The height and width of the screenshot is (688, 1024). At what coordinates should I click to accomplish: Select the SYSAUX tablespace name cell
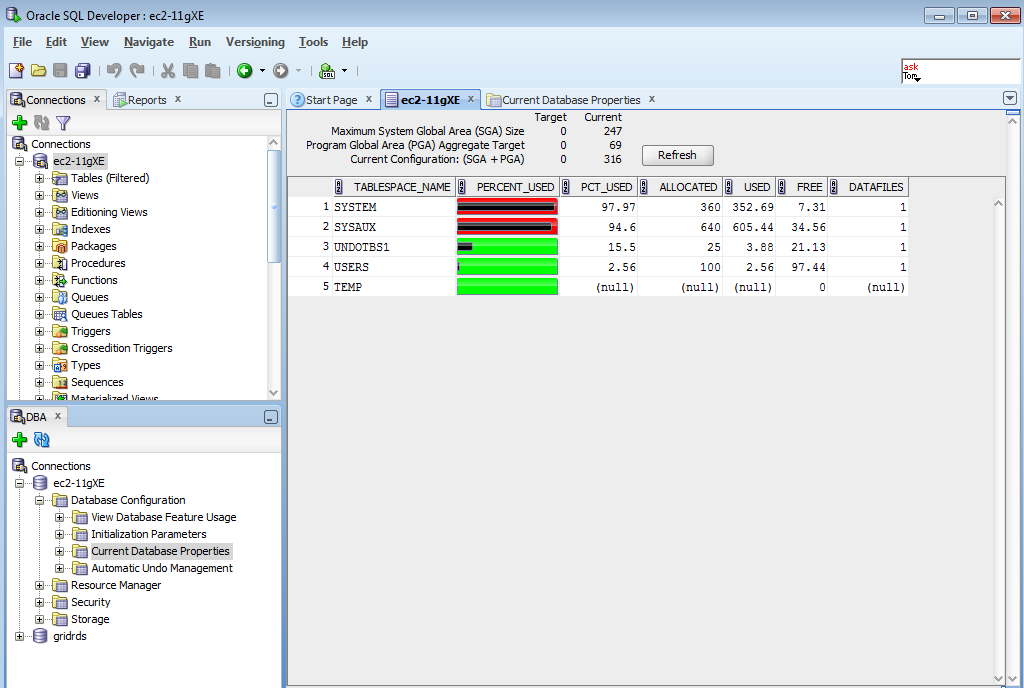point(394,227)
